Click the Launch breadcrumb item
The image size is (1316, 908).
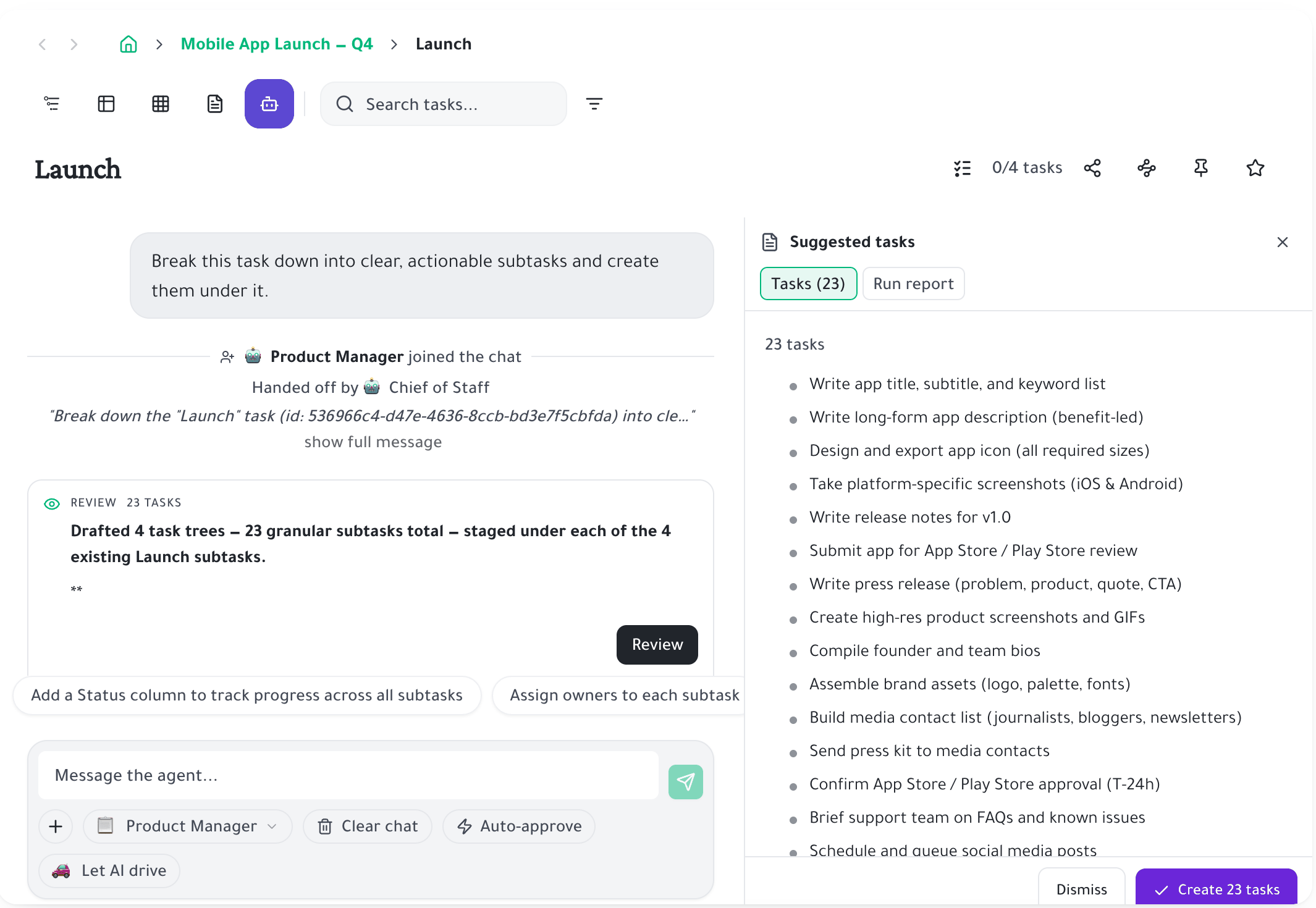tap(444, 44)
